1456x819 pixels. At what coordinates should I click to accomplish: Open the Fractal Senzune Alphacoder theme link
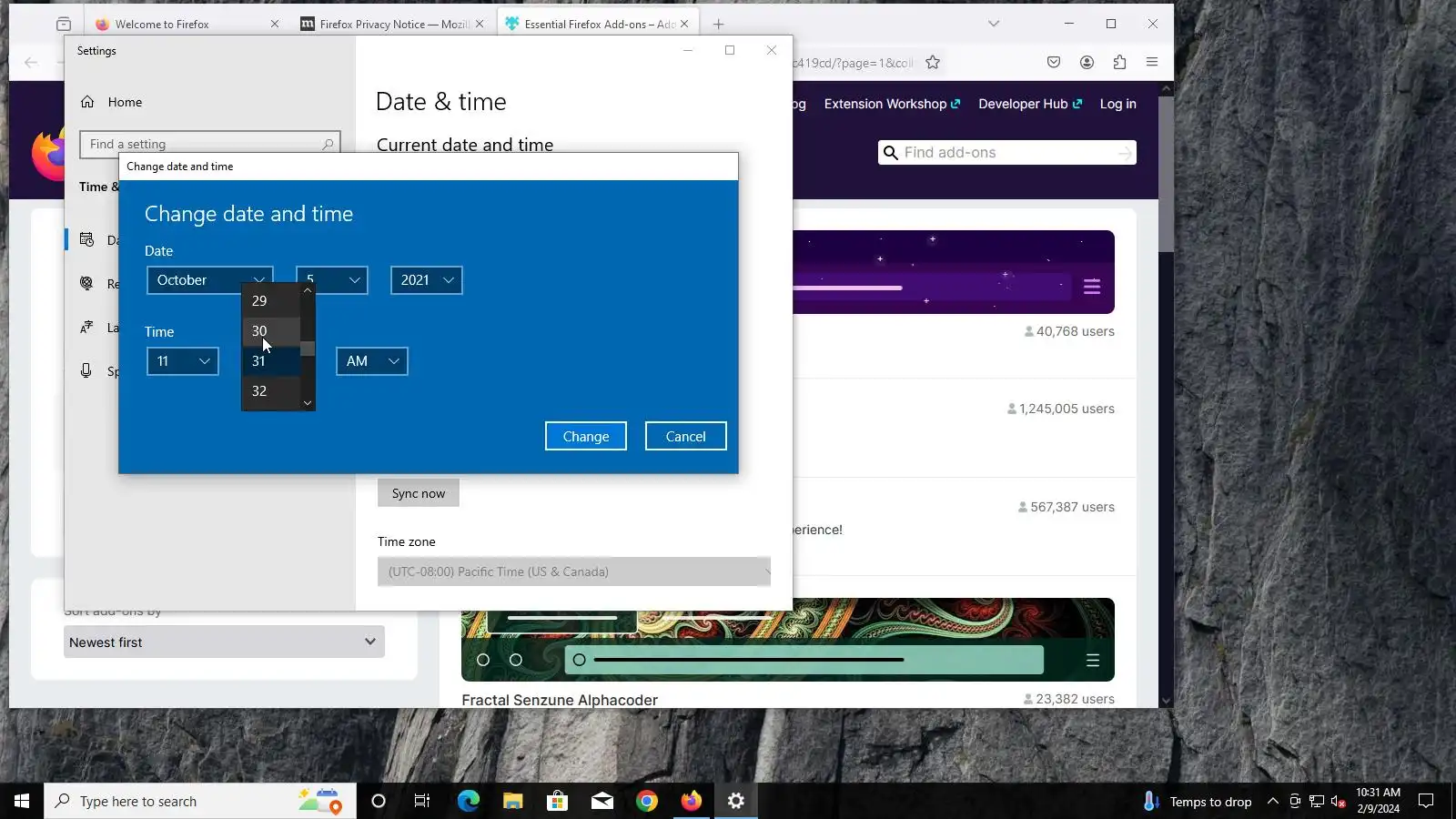click(x=560, y=700)
